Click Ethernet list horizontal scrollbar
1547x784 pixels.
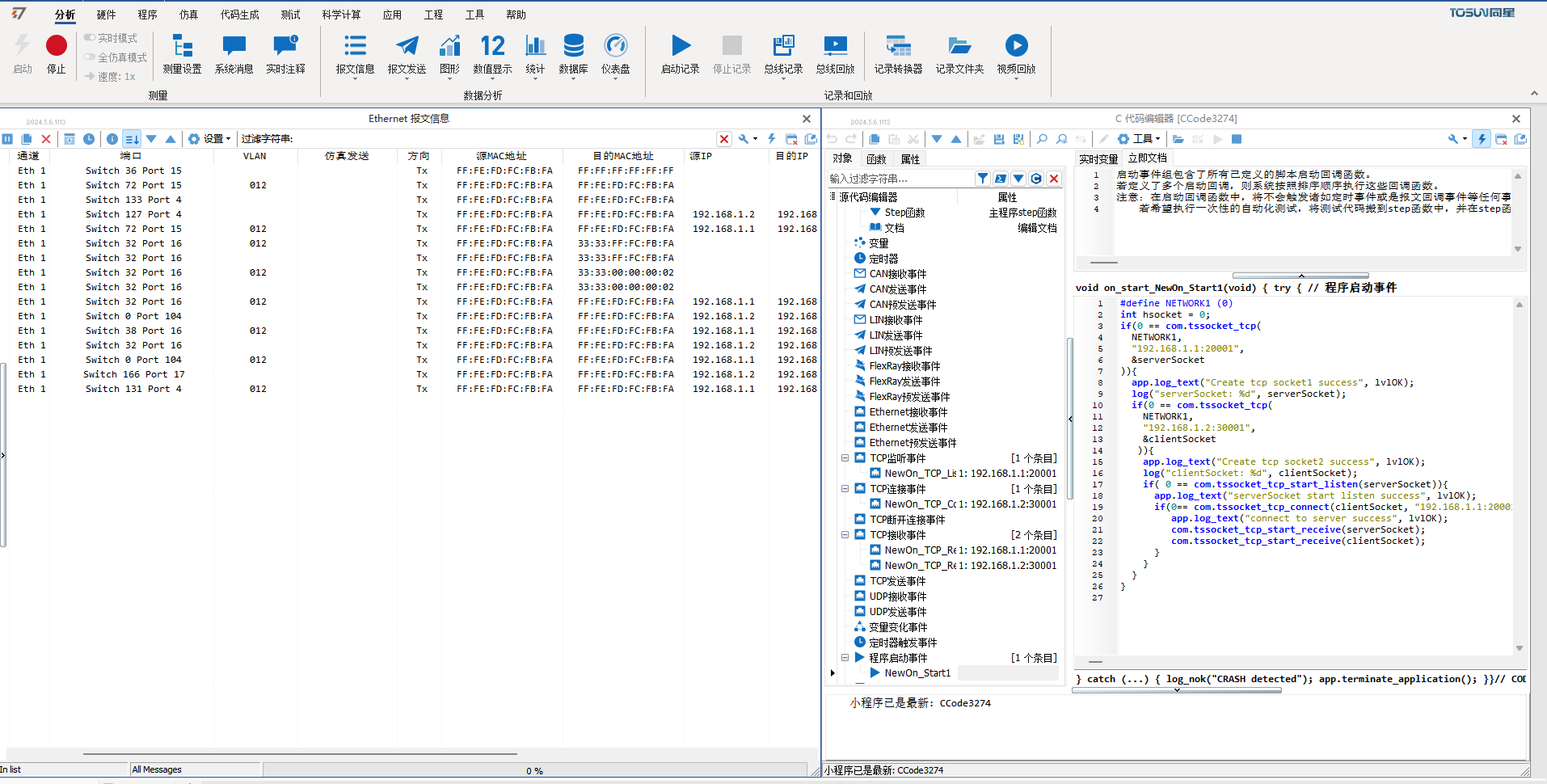300,754
